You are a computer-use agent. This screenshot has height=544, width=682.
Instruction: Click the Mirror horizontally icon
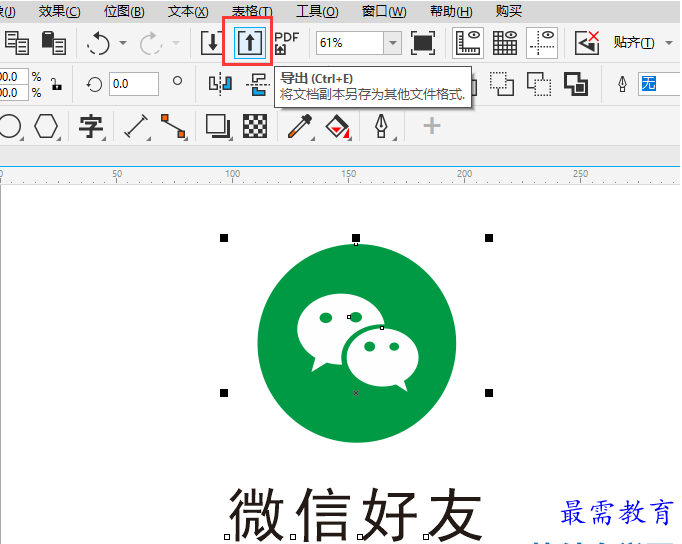(x=221, y=84)
